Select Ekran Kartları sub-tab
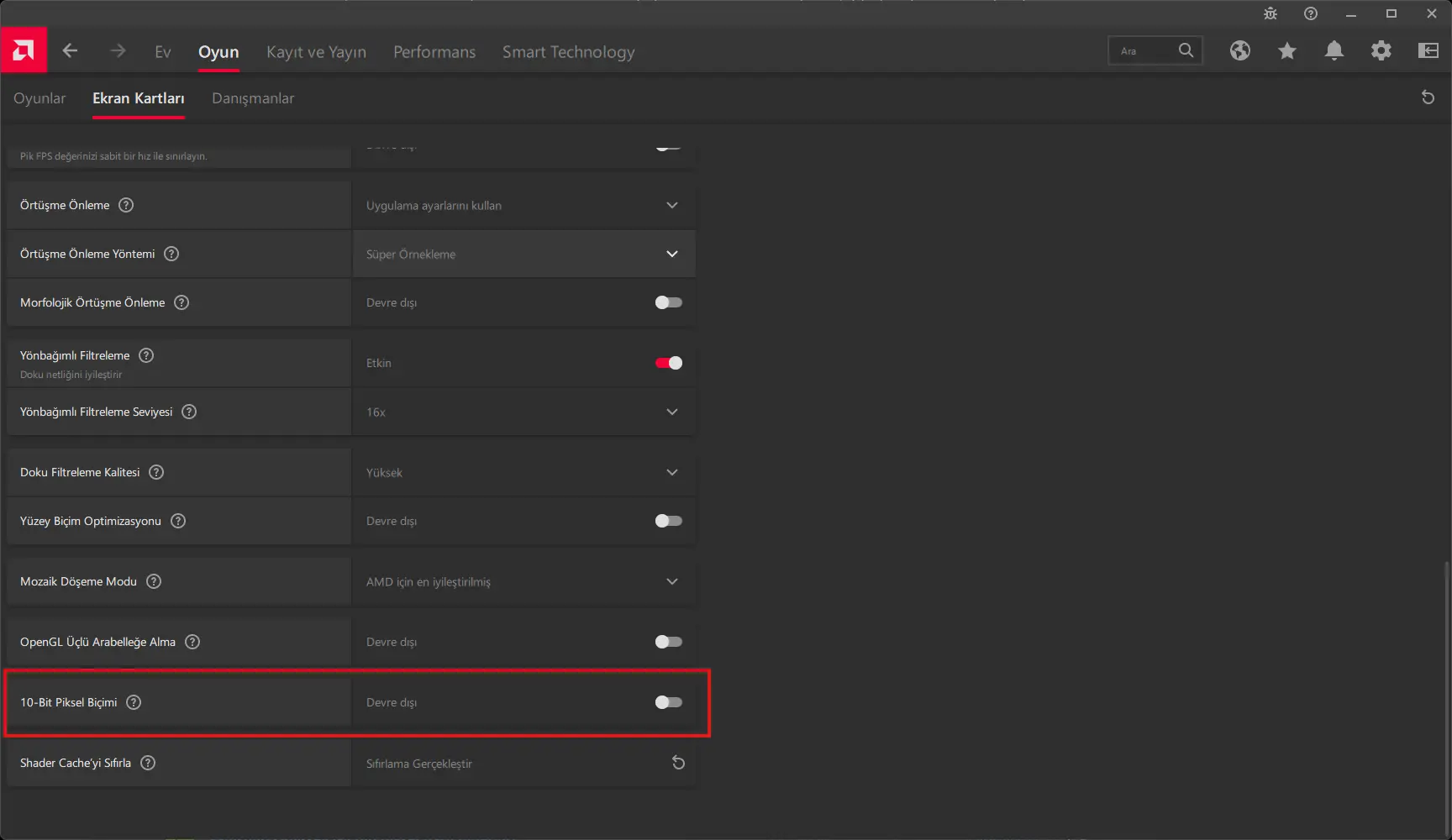This screenshot has width=1452, height=840. pos(139,98)
